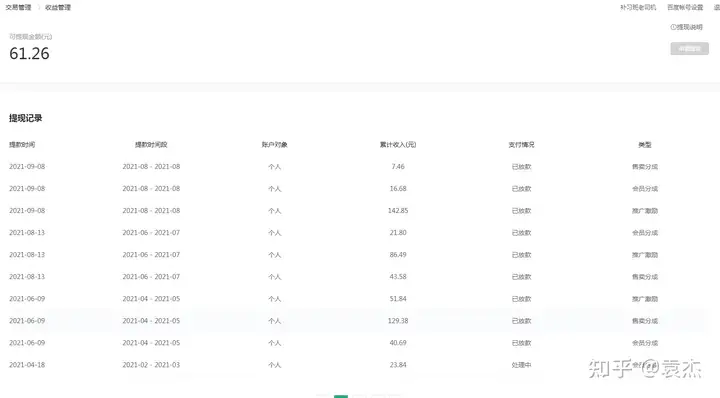Select the row with income 129.38
720x398 pixels.
(x=360, y=321)
